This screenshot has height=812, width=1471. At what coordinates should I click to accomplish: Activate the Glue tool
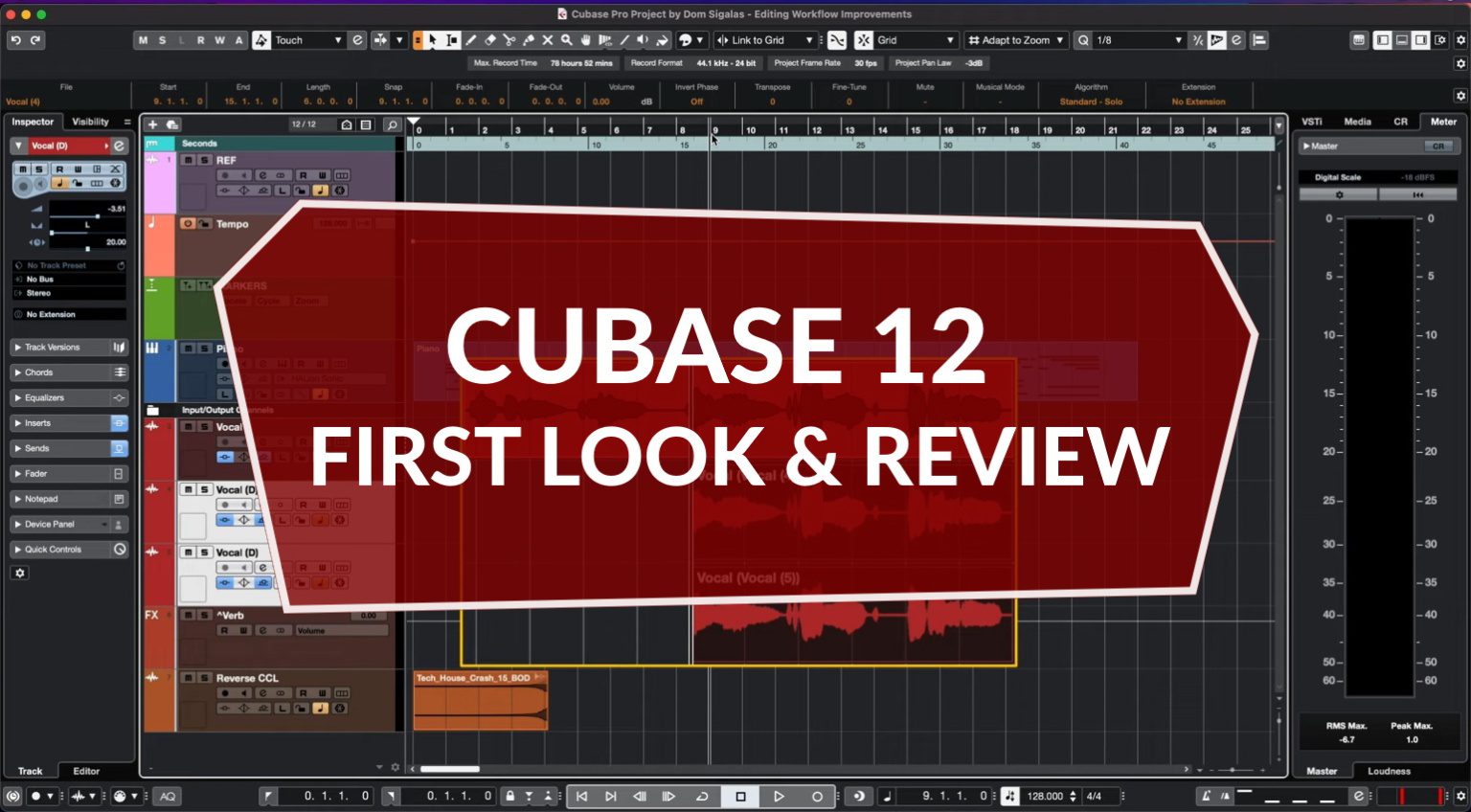[x=530, y=40]
